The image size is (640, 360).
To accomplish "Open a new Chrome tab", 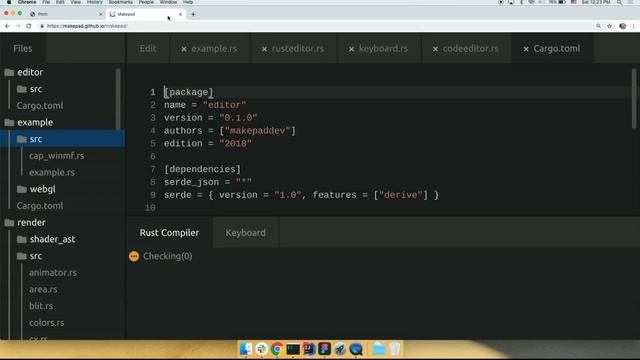I will tap(193, 14).
